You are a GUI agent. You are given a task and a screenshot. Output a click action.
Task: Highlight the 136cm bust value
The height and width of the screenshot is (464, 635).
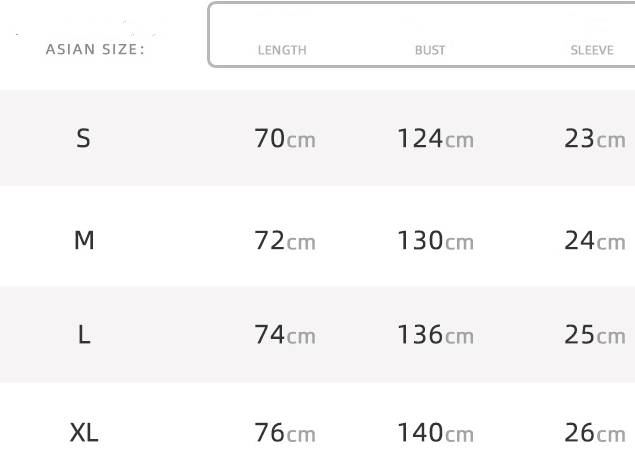click(435, 335)
